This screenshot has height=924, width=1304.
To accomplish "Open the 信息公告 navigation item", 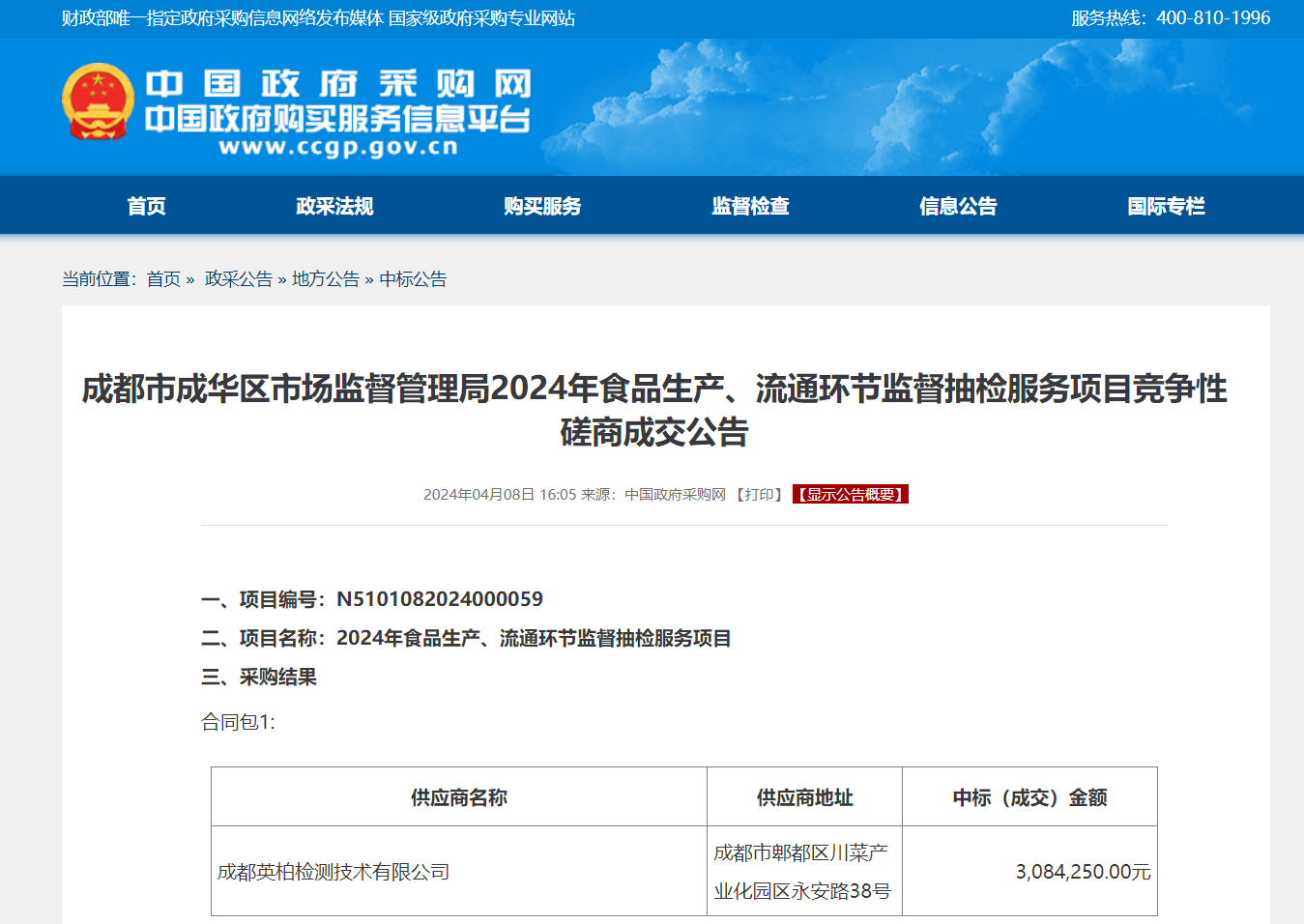I will pyautogui.click(x=957, y=205).
